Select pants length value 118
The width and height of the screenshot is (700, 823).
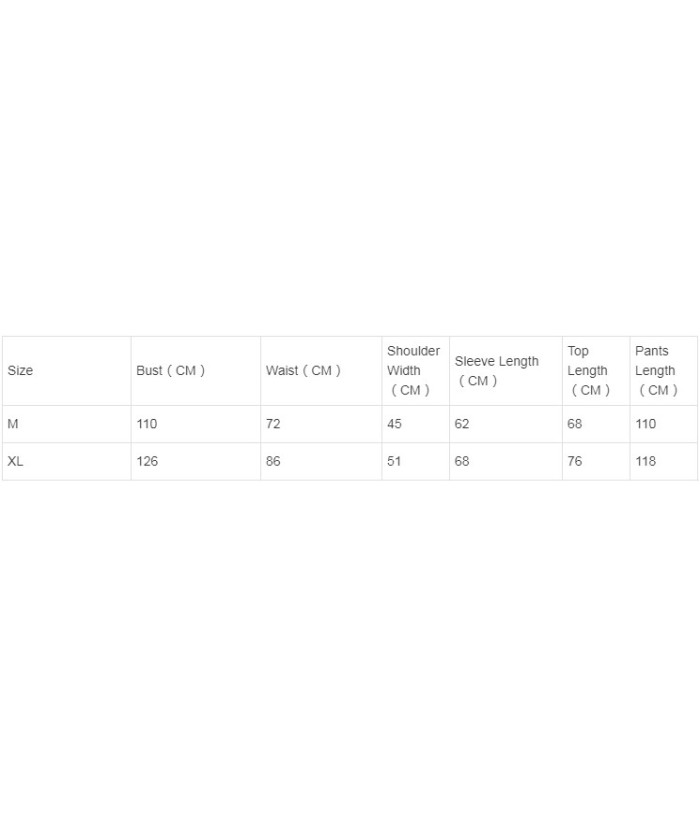pos(645,461)
